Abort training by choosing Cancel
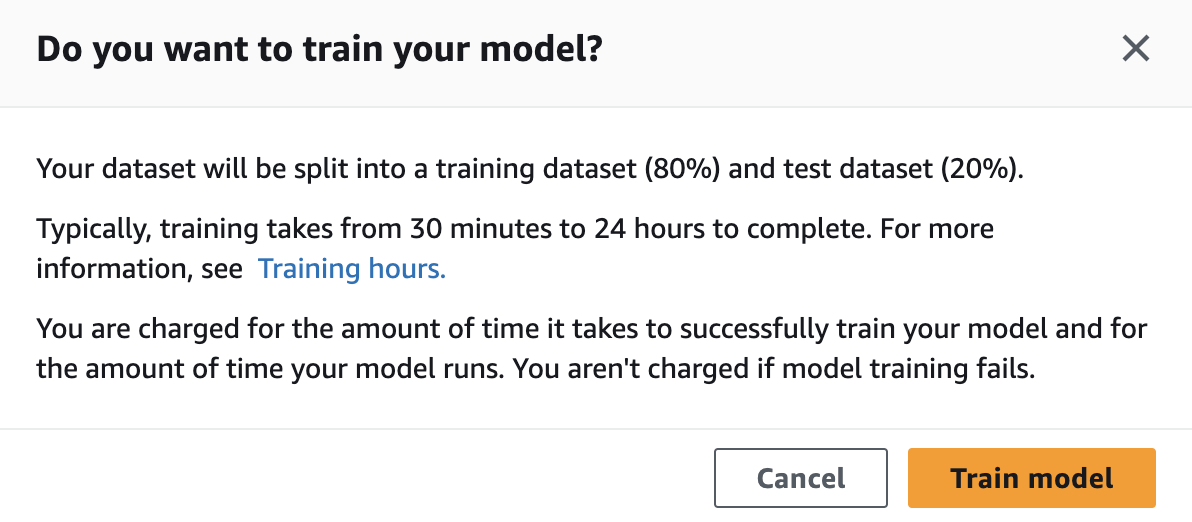 pyautogui.click(x=800, y=478)
